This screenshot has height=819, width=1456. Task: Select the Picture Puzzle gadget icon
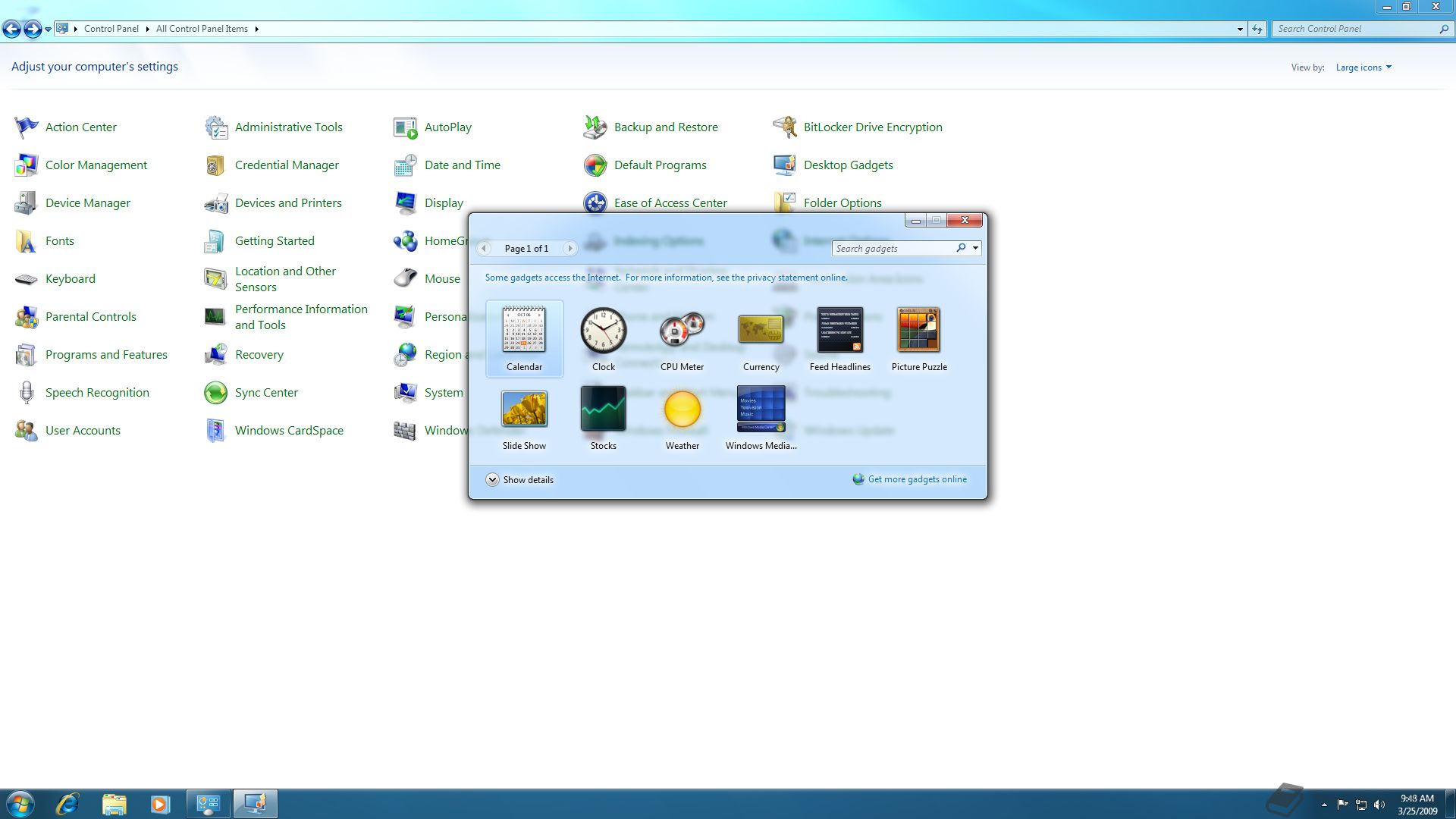[x=919, y=330]
